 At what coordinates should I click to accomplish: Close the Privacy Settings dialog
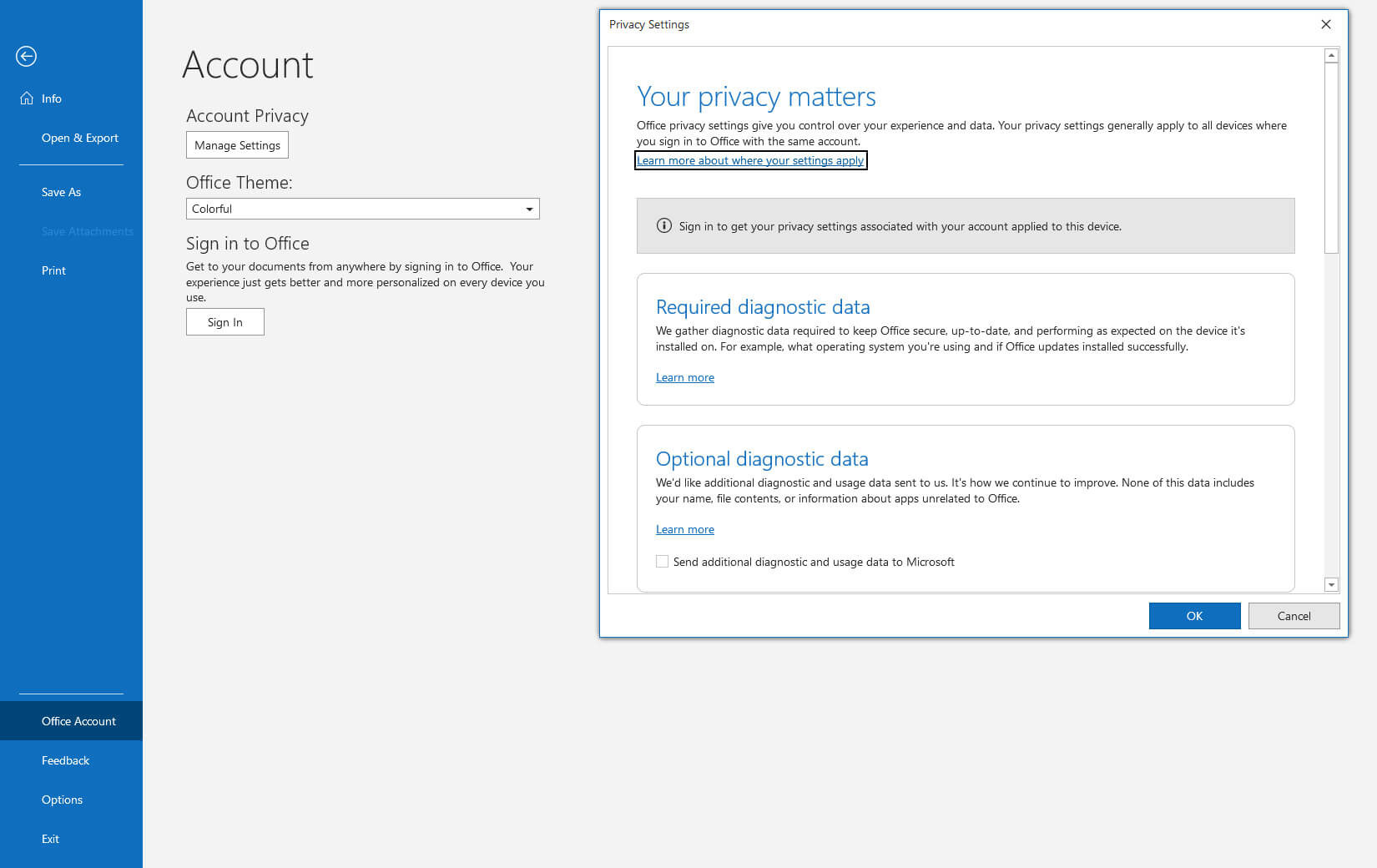tap(1326, 24)
